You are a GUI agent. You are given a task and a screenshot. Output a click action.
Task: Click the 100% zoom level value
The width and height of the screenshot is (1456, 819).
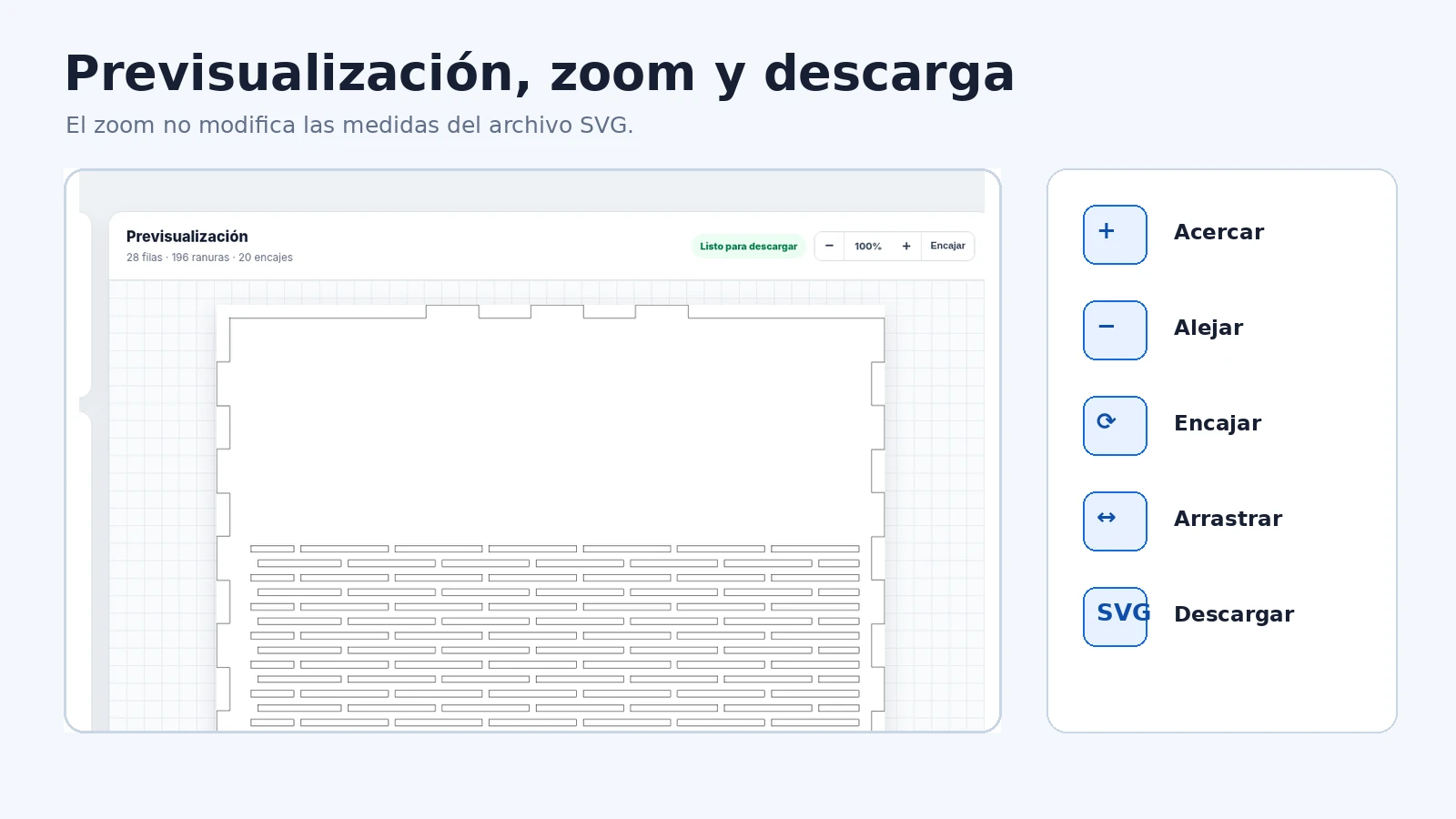pos(868,246)
